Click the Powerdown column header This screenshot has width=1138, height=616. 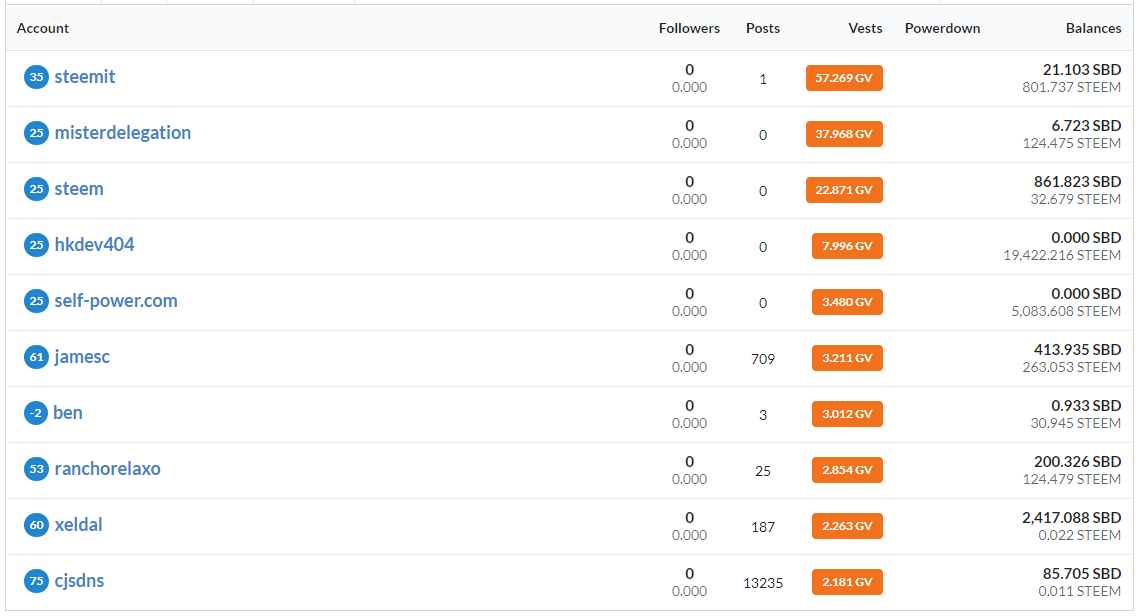[x=942, y=28]
